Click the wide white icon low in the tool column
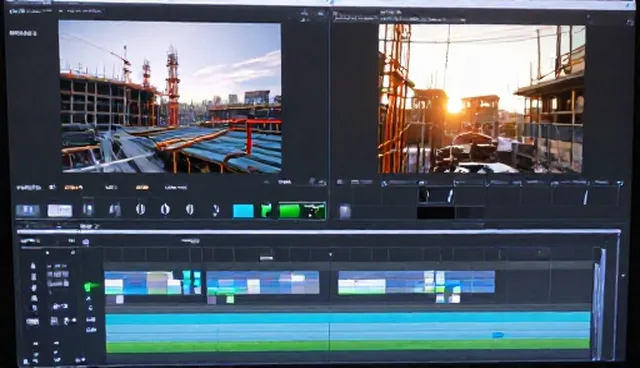Viewport: 640px width, 368px height. click(x=32, y=322)
